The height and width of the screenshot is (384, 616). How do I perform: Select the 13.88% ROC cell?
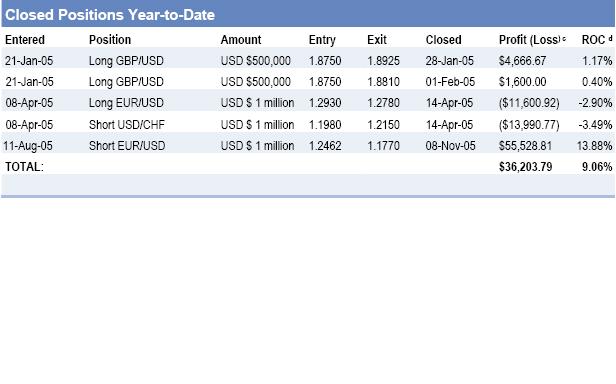click(594, 146)
